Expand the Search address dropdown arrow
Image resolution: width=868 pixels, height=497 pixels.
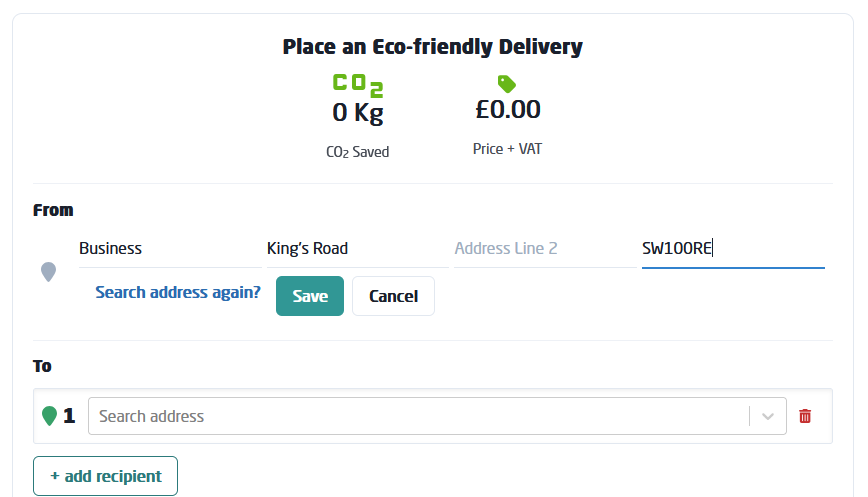point(768,416)
